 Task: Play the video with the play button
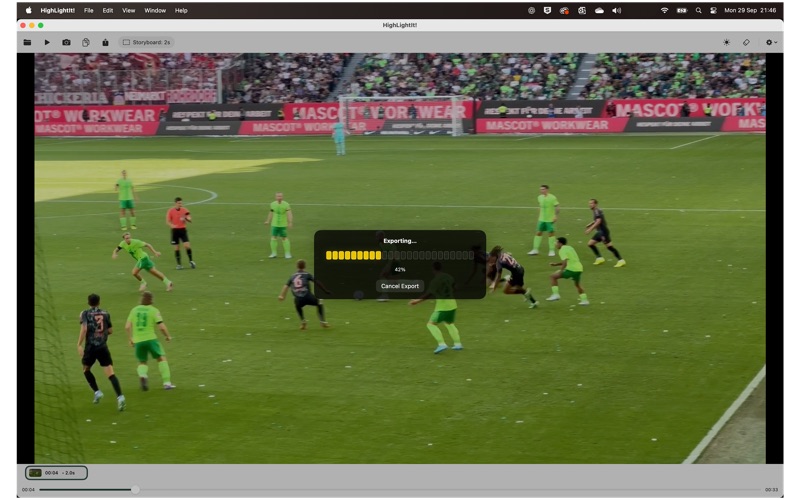click(47, 42)
